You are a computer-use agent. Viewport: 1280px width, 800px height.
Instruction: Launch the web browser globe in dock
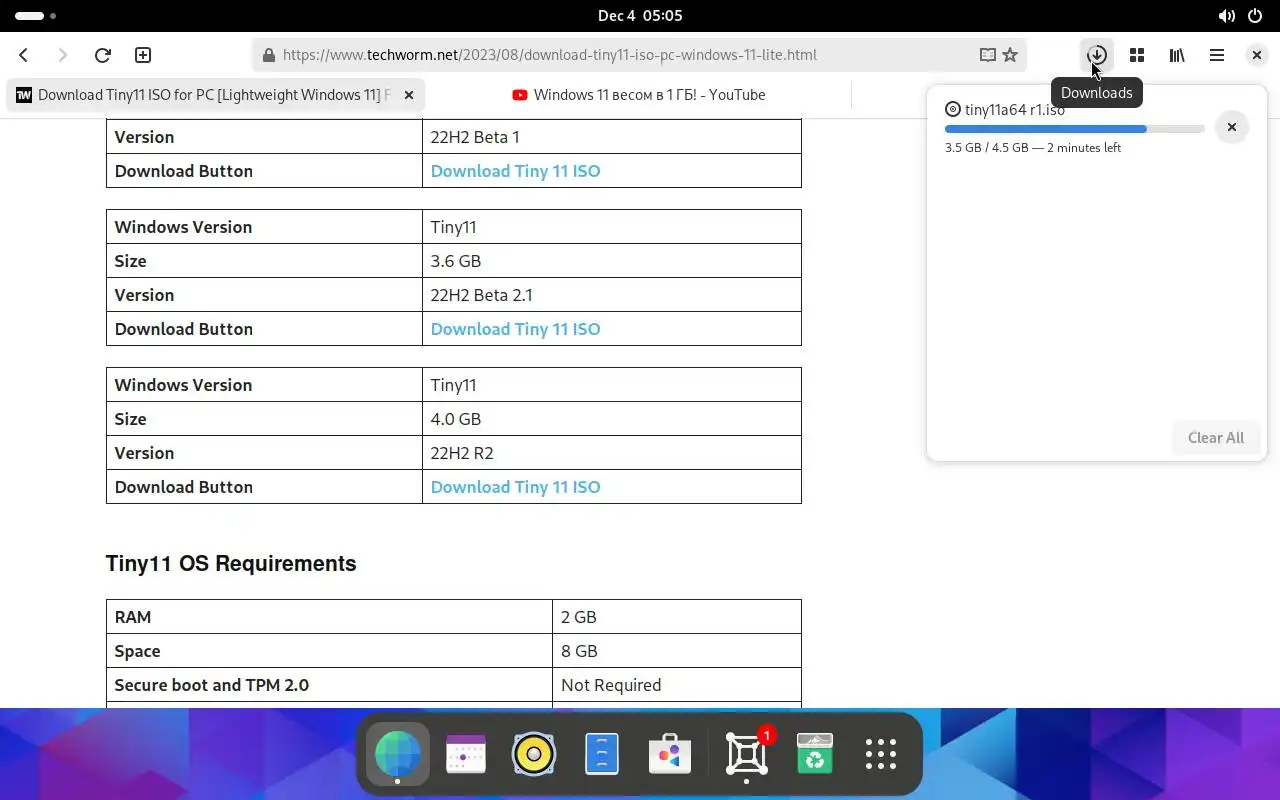pos(398,753)
